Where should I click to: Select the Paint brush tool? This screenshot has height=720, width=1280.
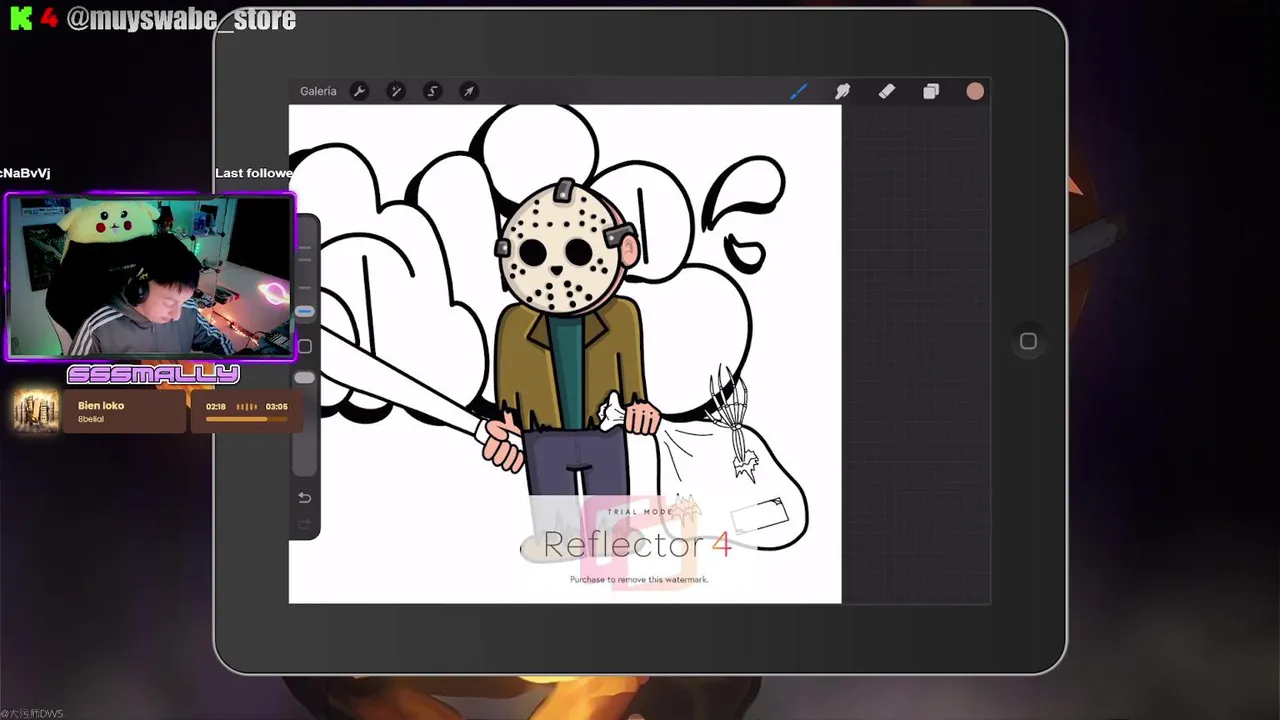pyautogui.click(x=798, y=91)
